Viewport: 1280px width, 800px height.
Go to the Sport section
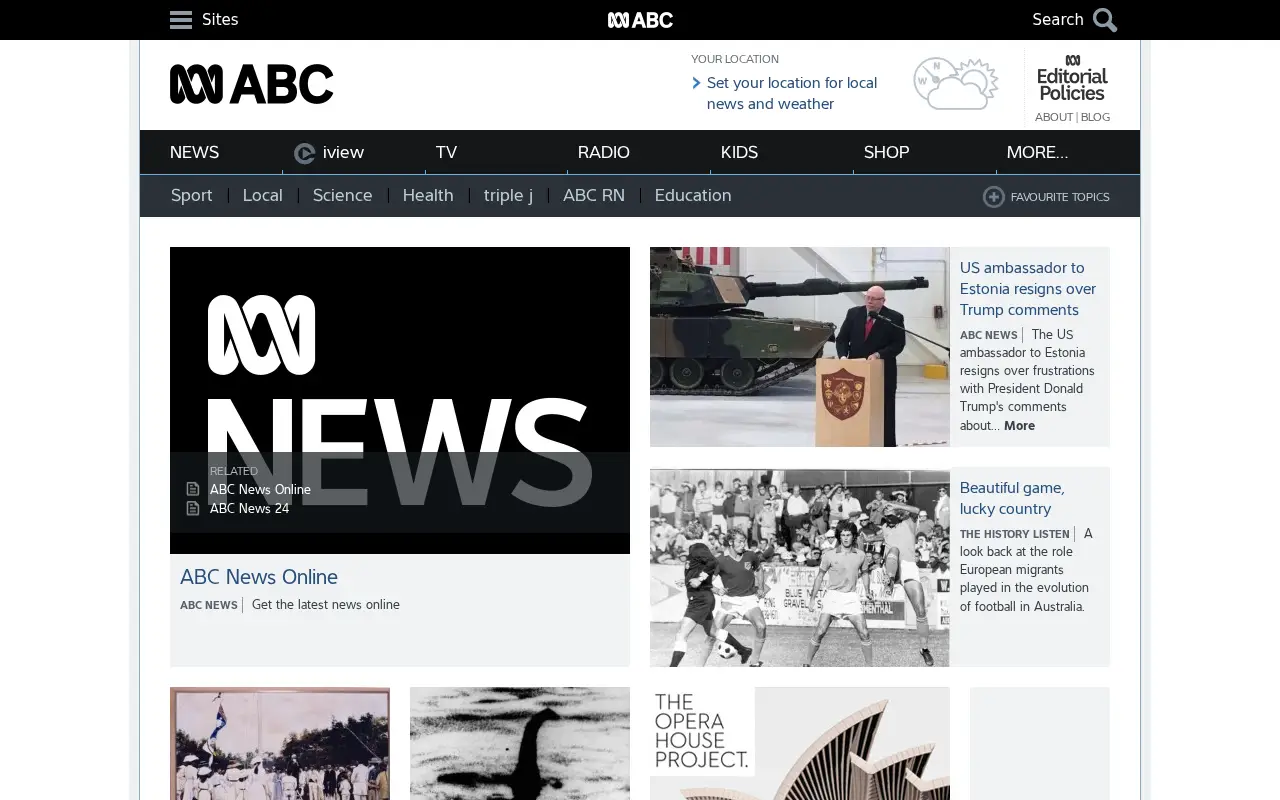[x=192, y=195]
